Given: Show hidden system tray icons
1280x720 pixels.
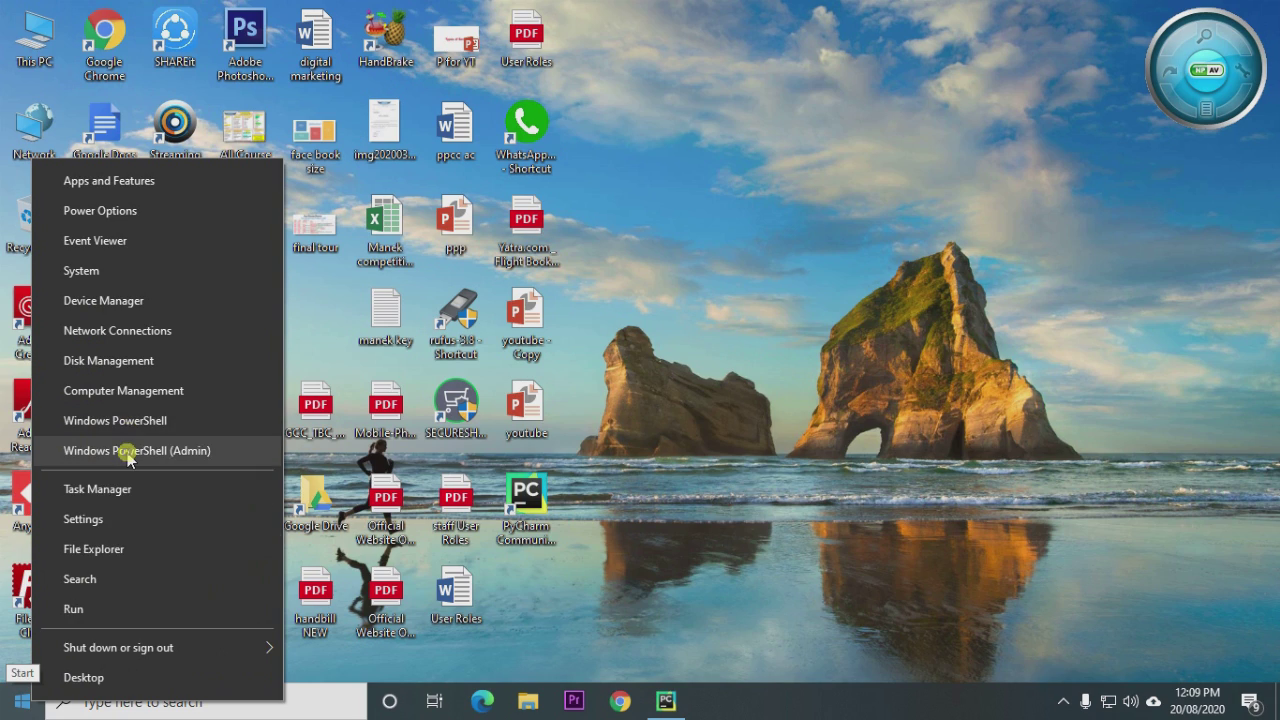Looking at the screenshot, I should (x=1063, y=702).
